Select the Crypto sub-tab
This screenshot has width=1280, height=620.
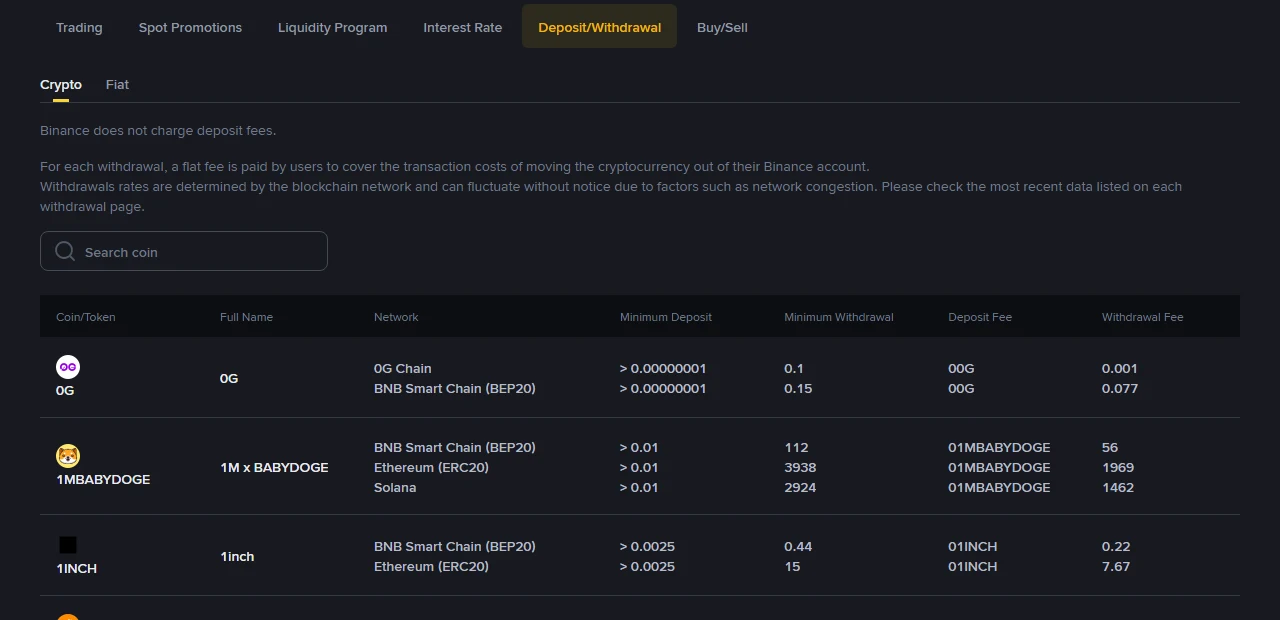pyautogui.click(x=61, y=85)
